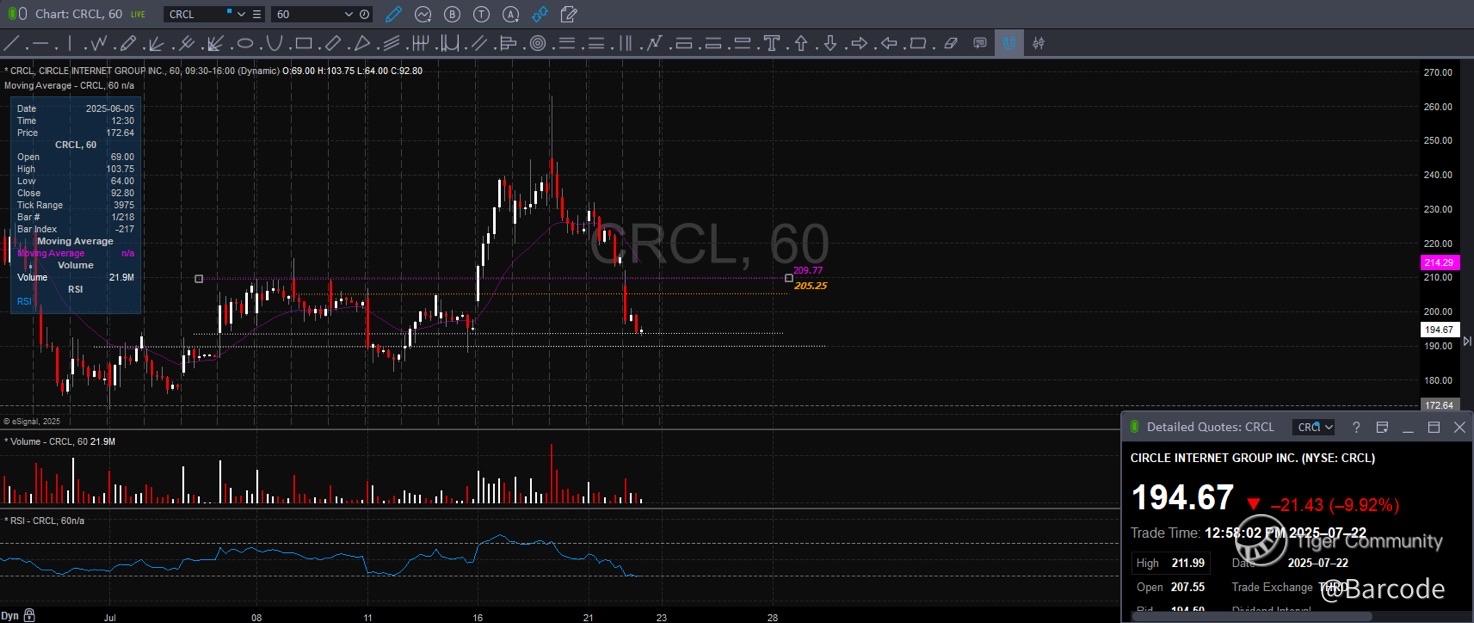Click the 205.25 orange line label
The width and height of the screenshot is (1474, 623).
(811, 286)
